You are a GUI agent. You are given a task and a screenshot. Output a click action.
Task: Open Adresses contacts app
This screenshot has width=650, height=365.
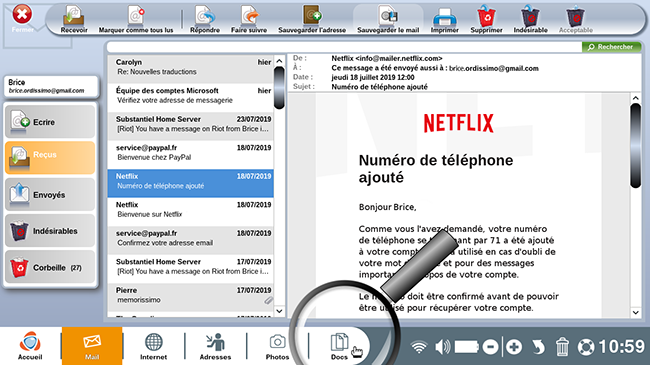(x=215, y=346)
